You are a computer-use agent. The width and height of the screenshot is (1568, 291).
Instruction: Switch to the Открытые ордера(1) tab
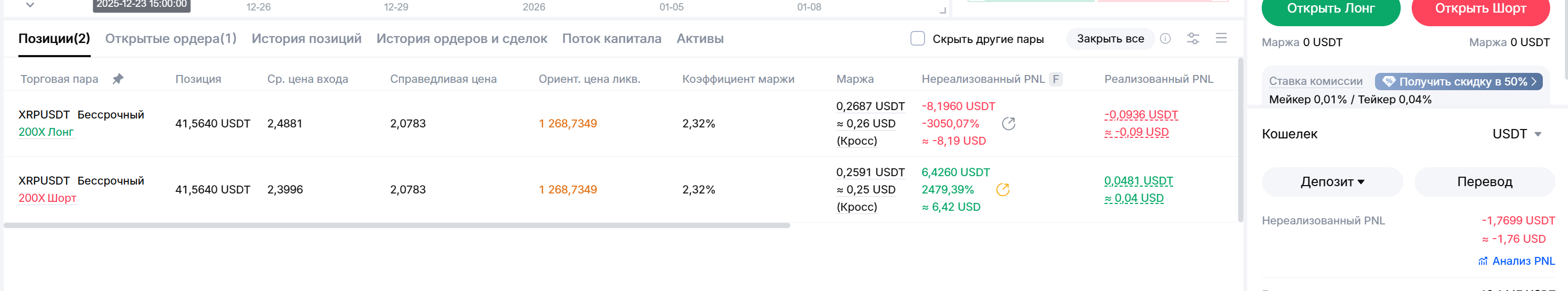[x=170, y=38]
